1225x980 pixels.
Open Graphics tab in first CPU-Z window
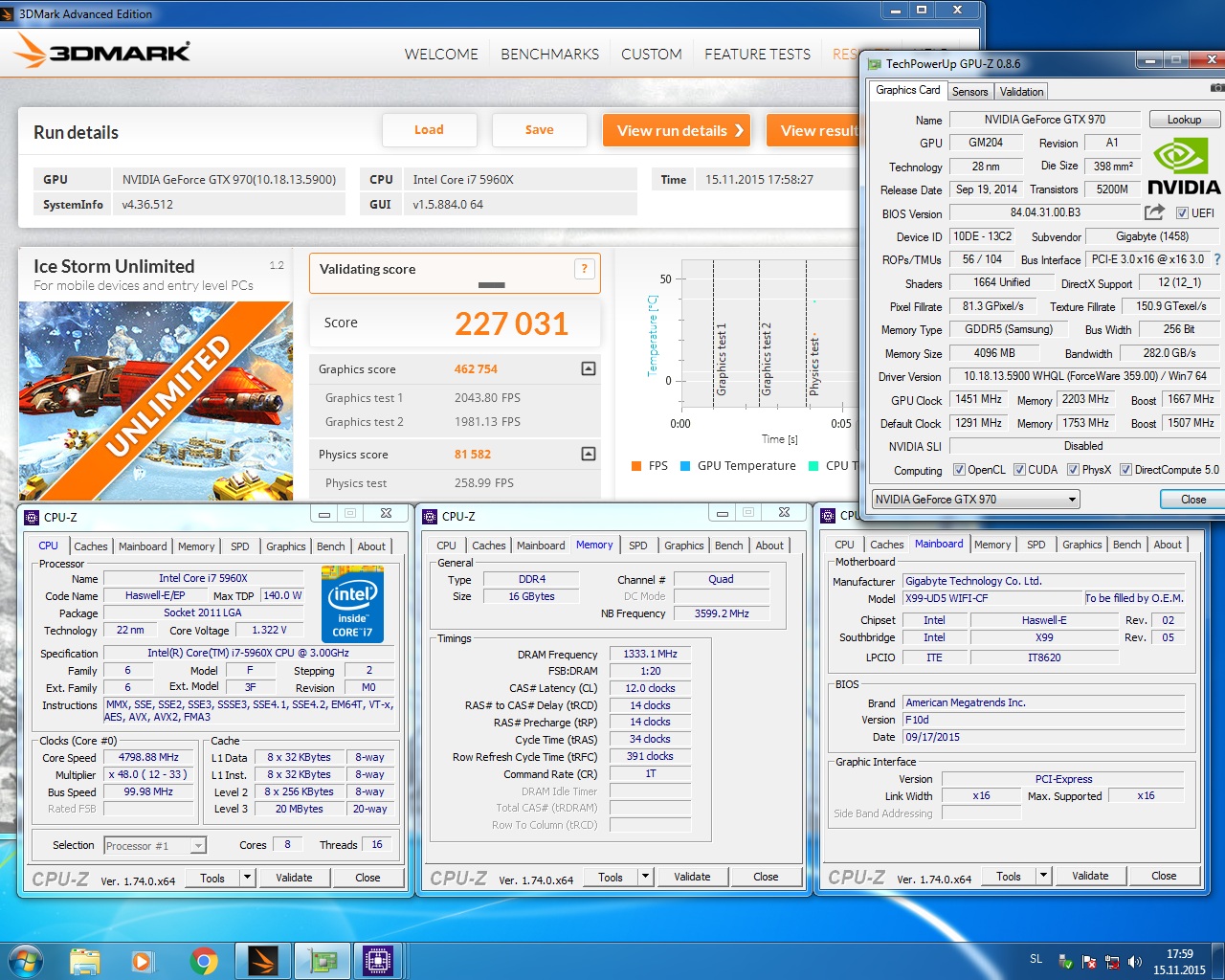285,546
